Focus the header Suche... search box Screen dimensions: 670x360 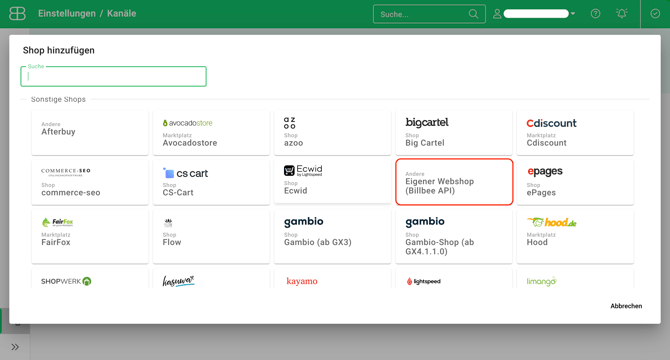click(x=429, y=14)
